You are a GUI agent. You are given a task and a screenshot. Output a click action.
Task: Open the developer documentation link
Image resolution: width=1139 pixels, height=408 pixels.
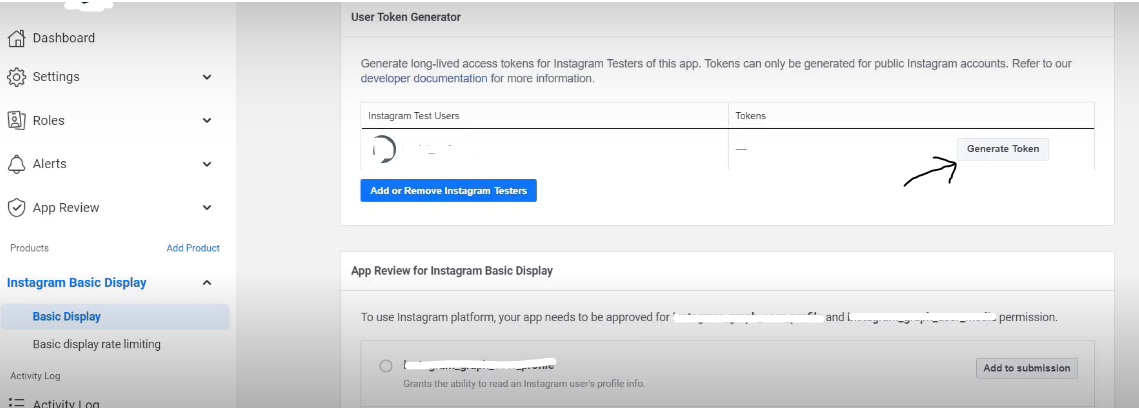(x=424, y=78)
